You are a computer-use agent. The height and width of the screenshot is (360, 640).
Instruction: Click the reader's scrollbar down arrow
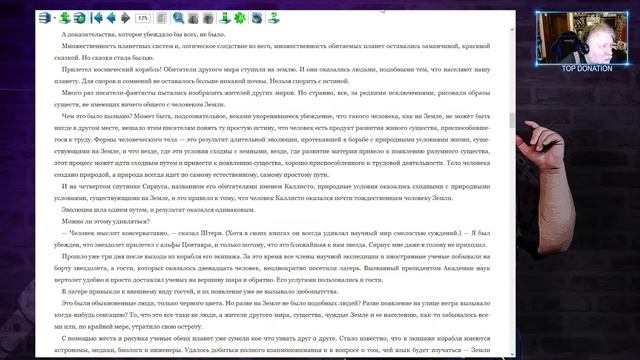(x=512, y=354)
